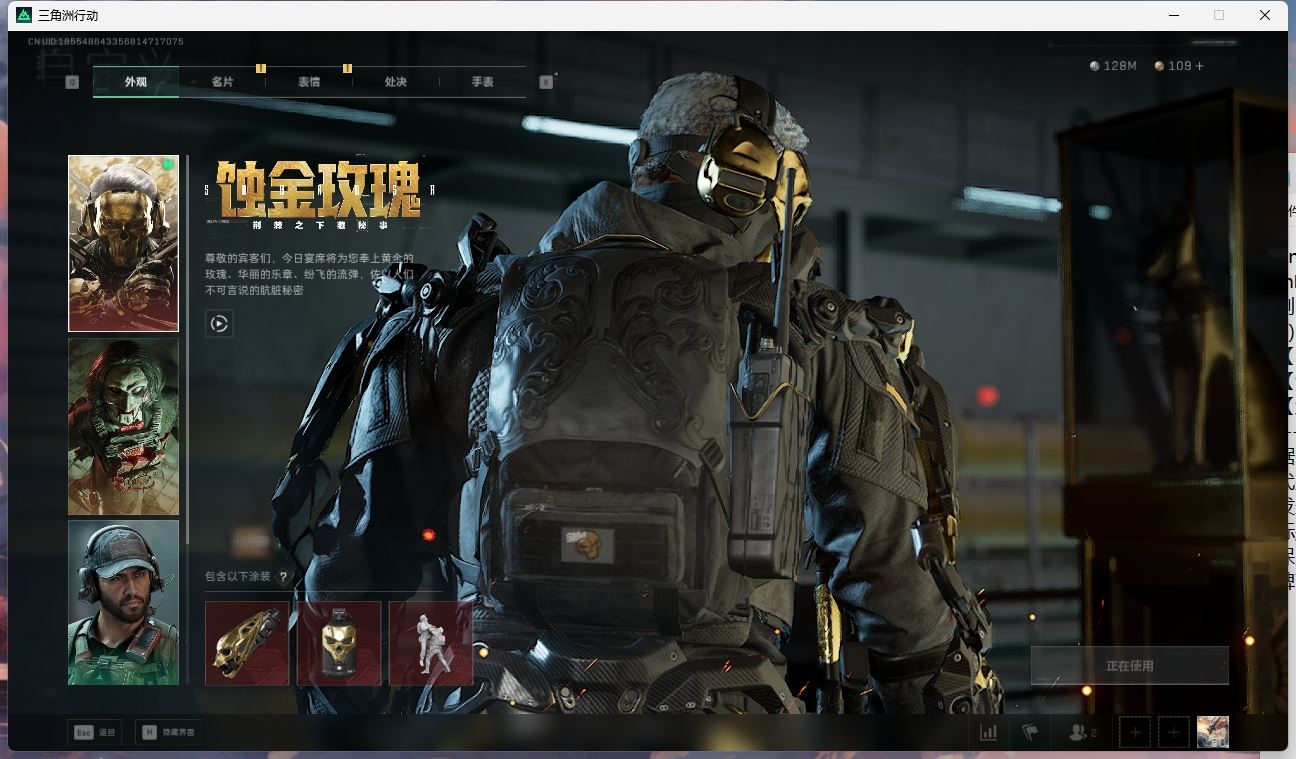Open the player avatar in bottom right
This screenshot has width=1296, height=759.
click(1212, 732)
